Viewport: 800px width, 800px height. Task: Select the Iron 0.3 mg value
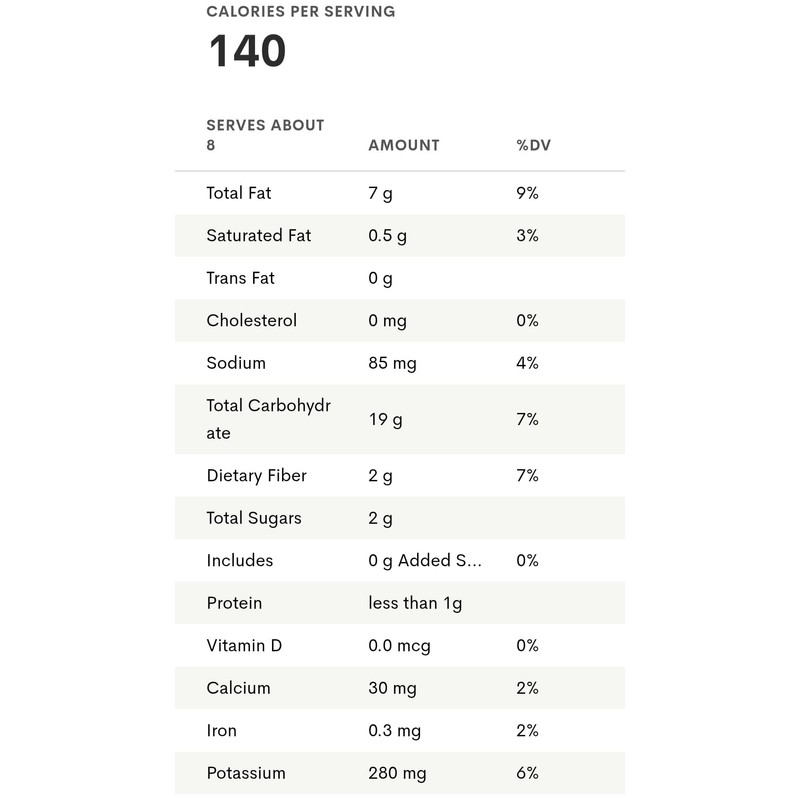tap(394, 731)
